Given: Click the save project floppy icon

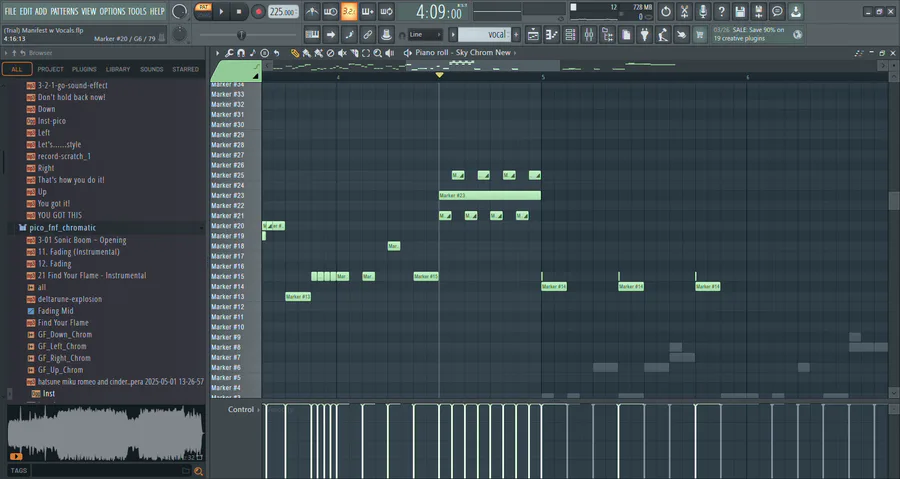Looking at the screenshot, I should click(x=740, y=11).
